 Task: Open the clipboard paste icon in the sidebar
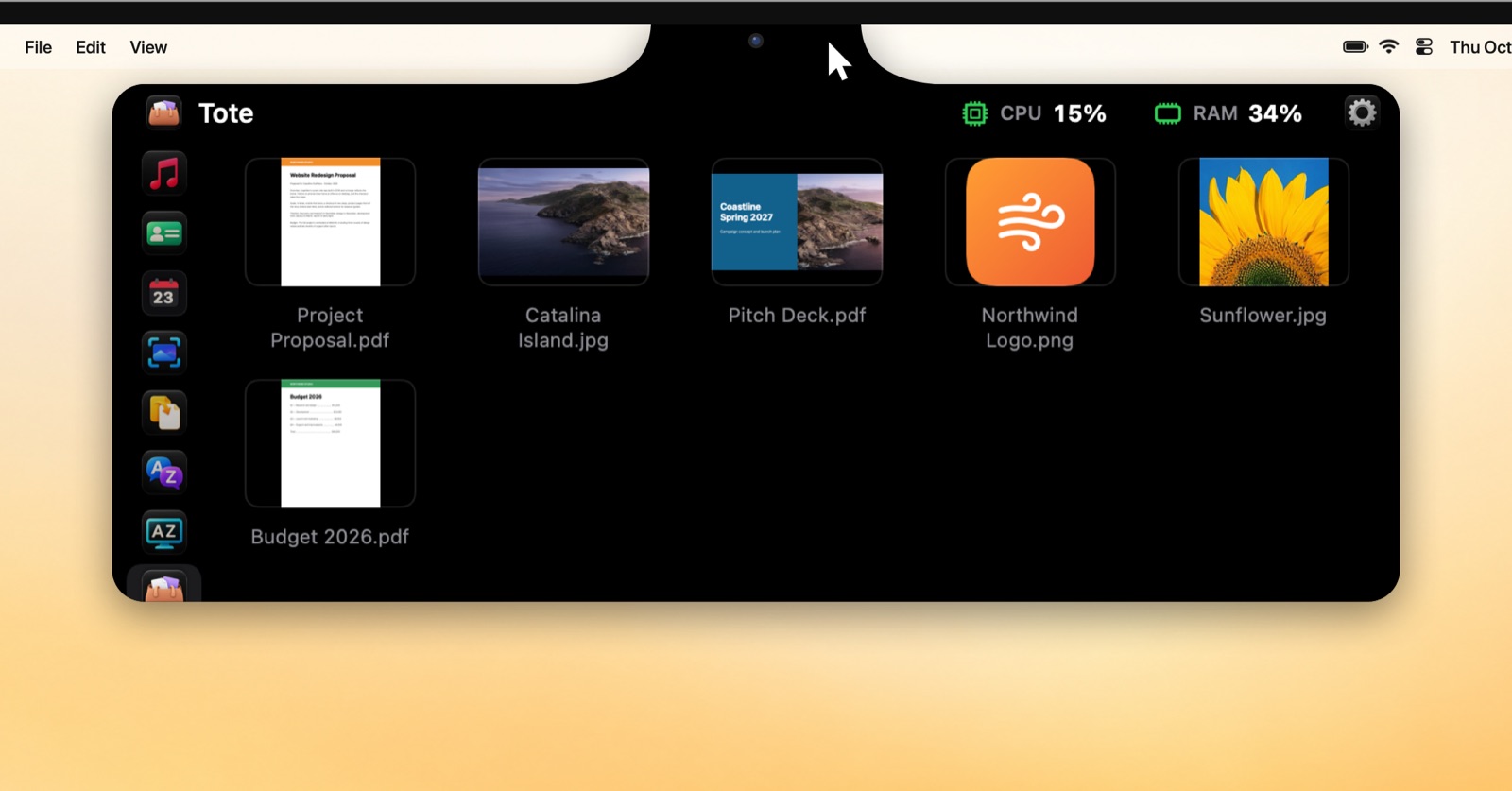(164, 413)
